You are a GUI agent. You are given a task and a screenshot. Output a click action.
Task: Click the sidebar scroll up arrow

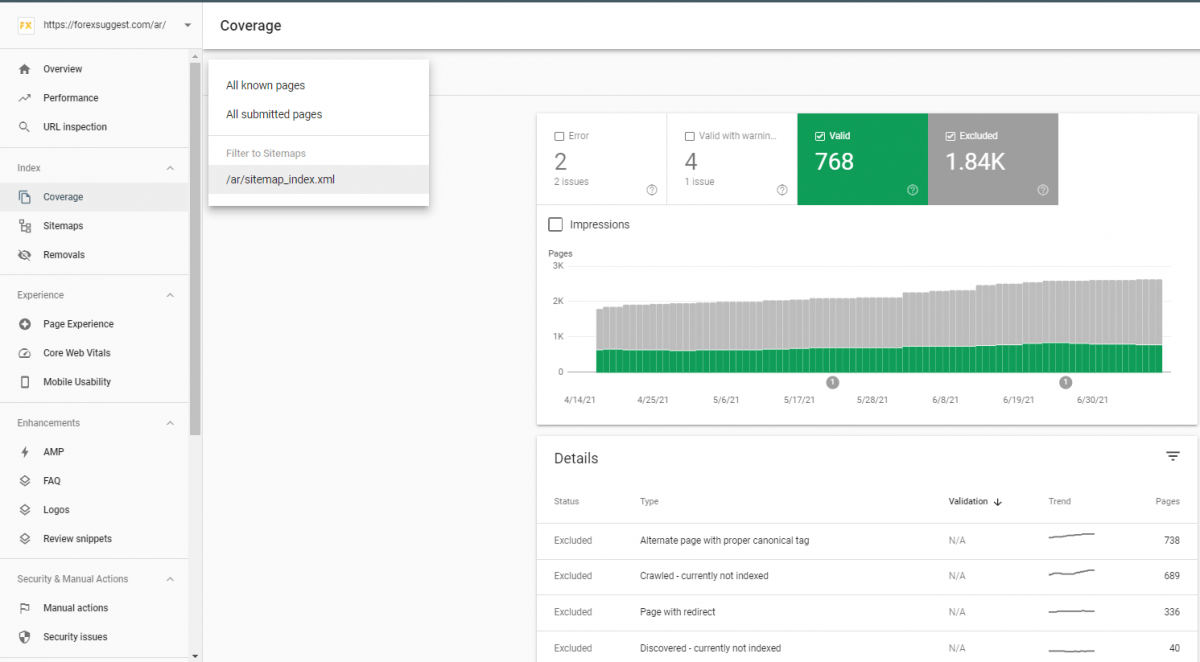coord(195,55)
